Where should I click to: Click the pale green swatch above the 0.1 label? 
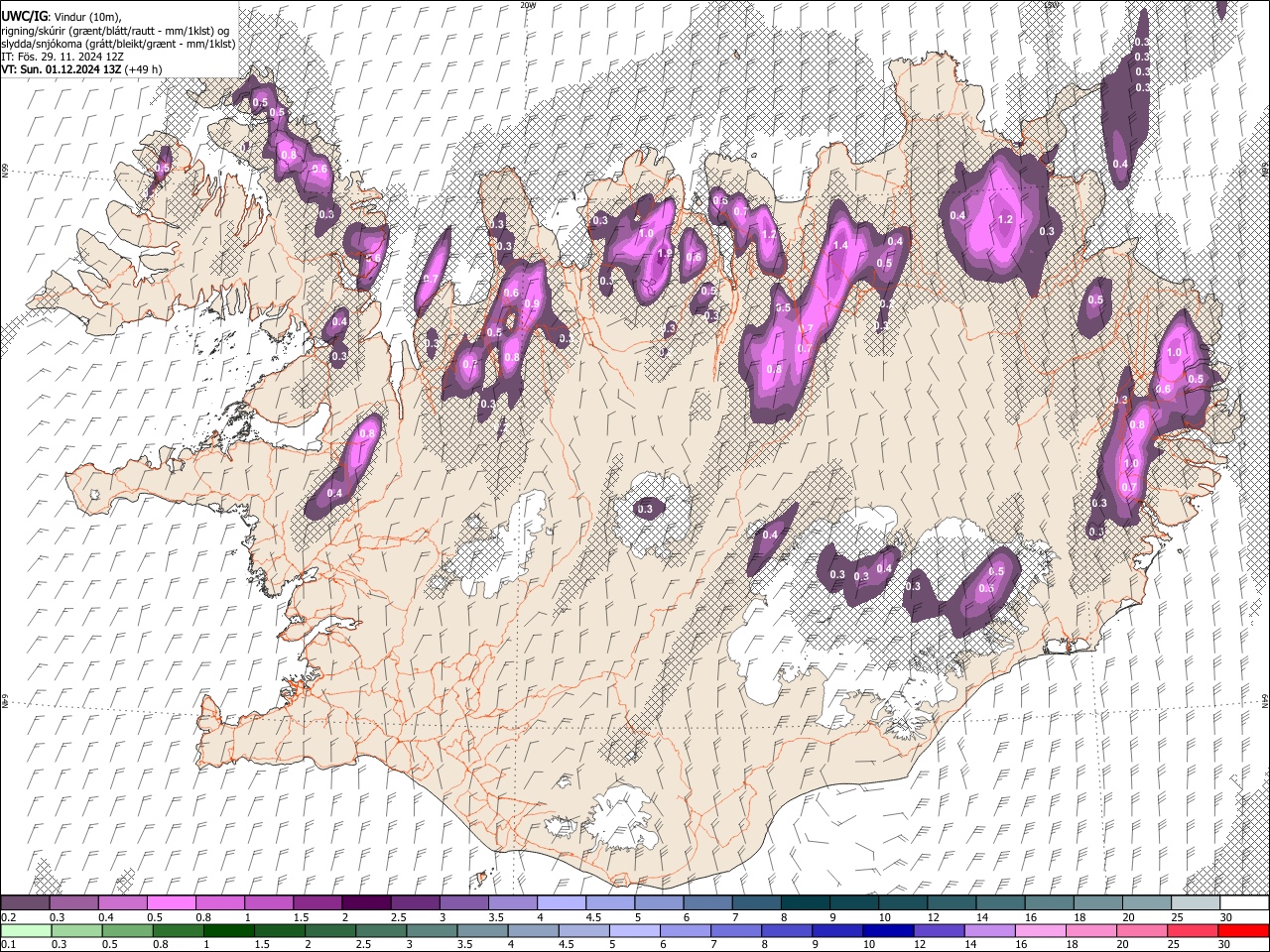click(x=26, y=930)
